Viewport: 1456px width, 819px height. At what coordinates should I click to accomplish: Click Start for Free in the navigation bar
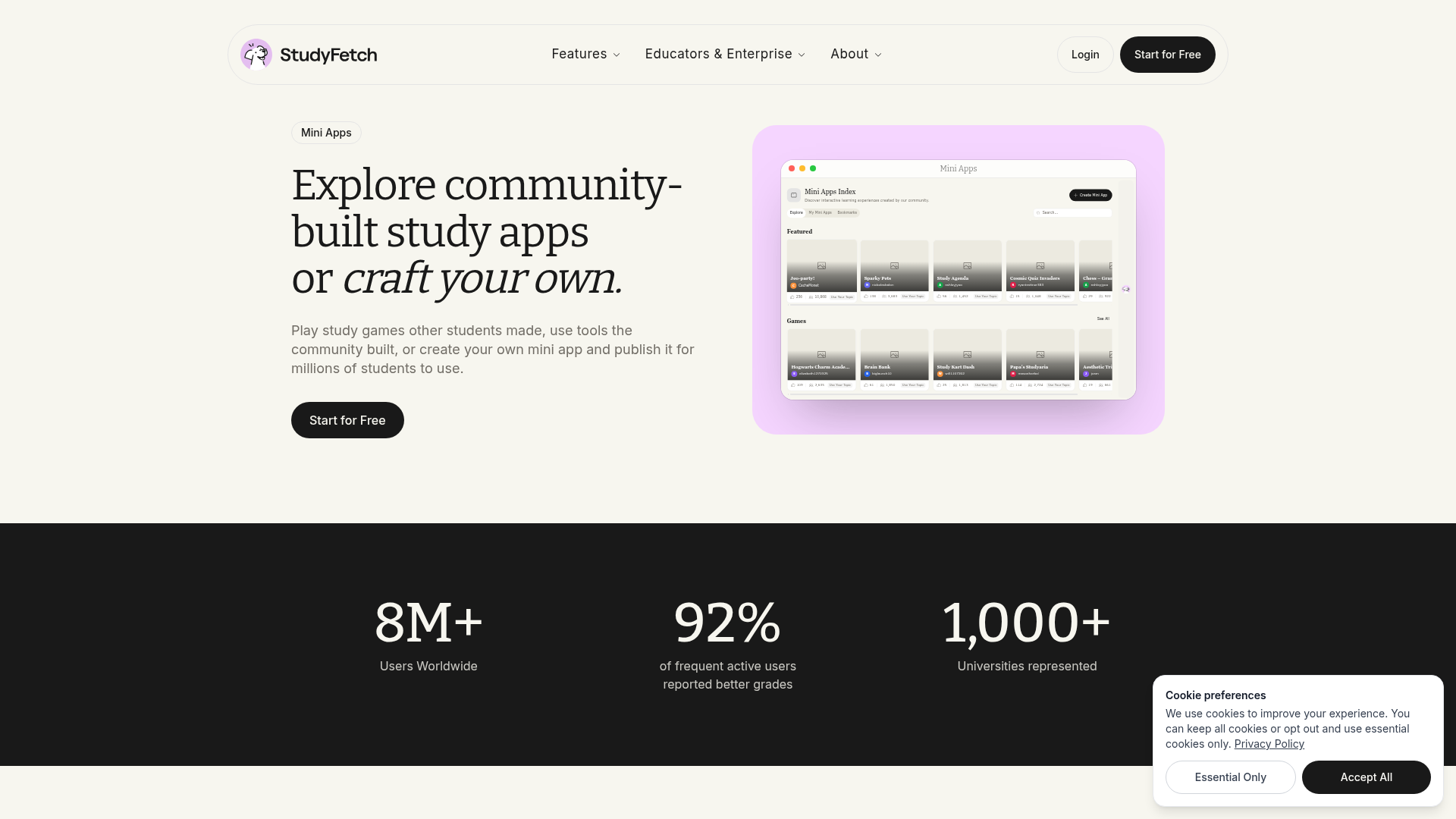pyautogui.click(x=1167, y=55)
